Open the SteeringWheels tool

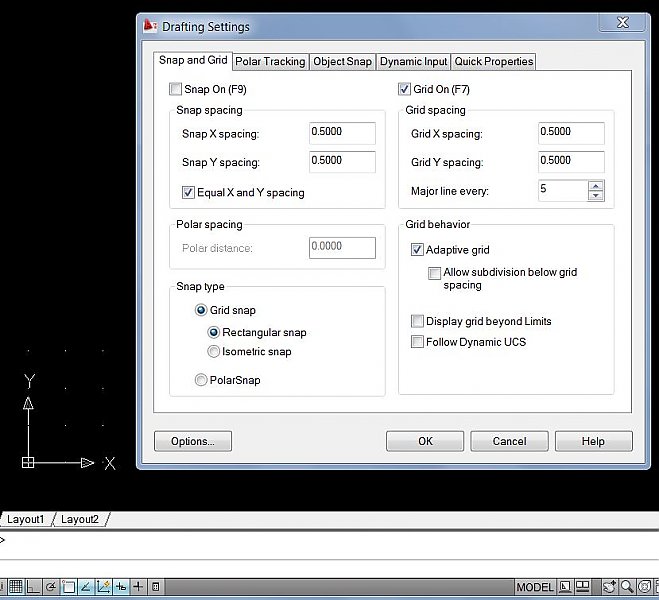(x=644, y=587)
